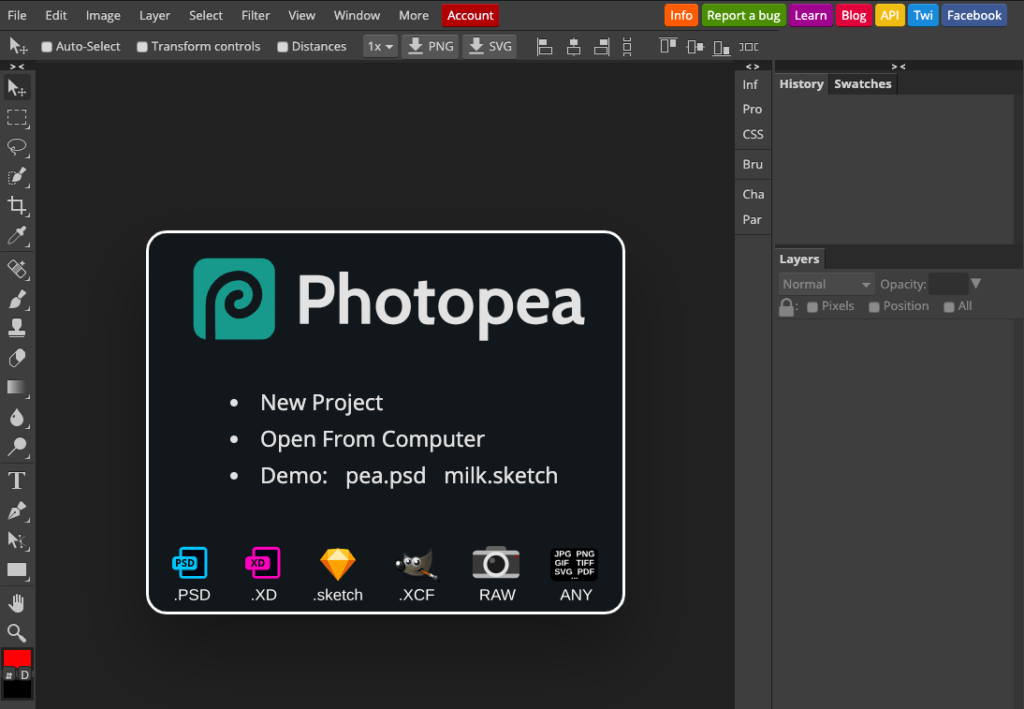Select the Rectangle Select tool
Viewport: 1024px width, 709px height.
(x=17, y=118)
